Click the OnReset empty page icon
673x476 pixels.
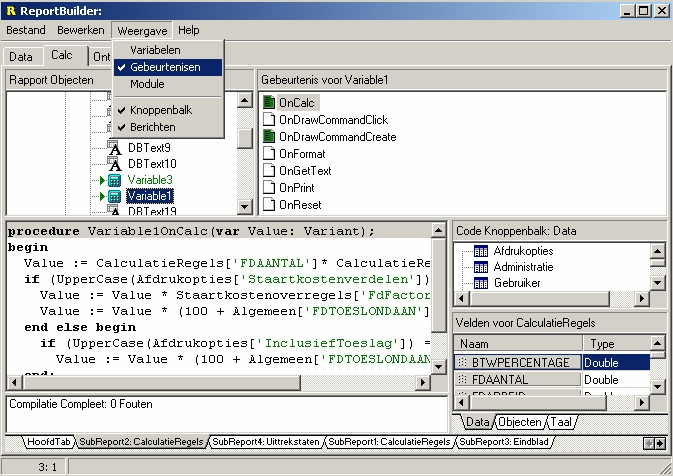pos(269,205)
